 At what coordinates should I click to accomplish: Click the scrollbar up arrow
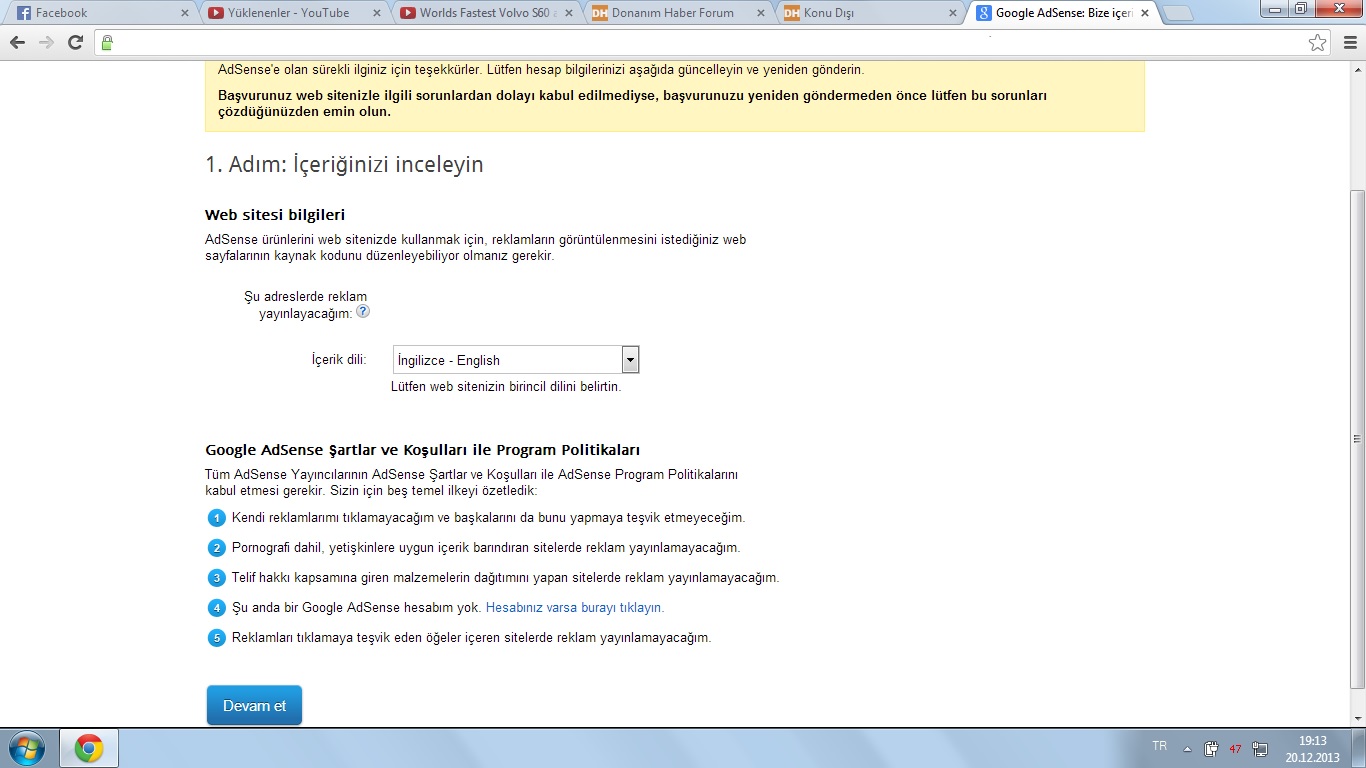click(1357, 69)
